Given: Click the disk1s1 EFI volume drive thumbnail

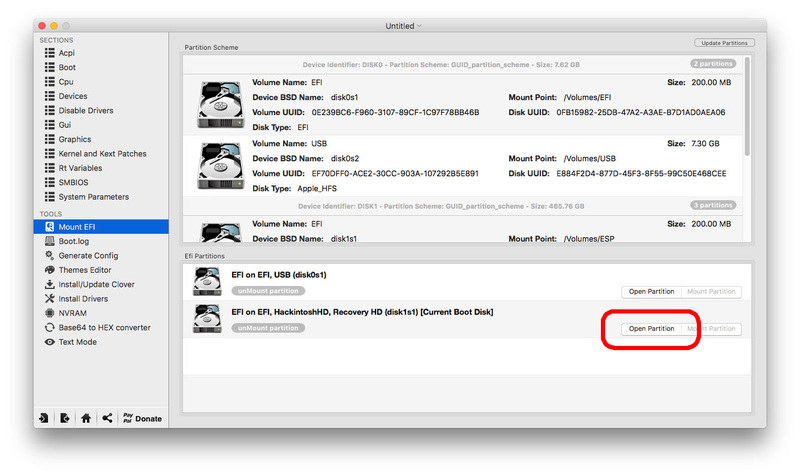Looking at the screenshot, I should [x=220, y=232].
